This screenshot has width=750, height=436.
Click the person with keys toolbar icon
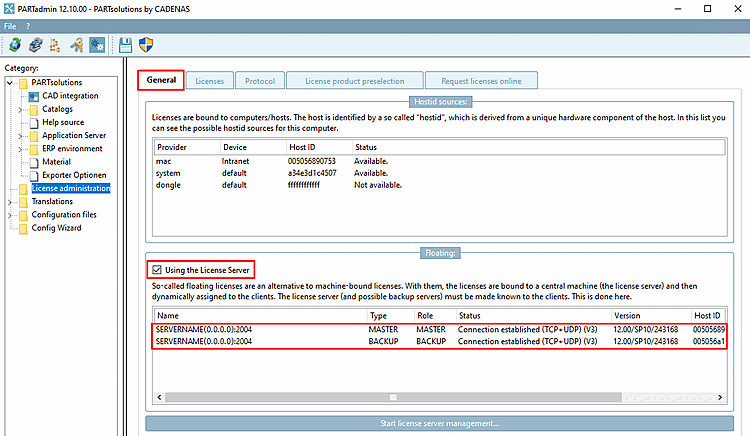pyautogui.click(x=77, y=45)
